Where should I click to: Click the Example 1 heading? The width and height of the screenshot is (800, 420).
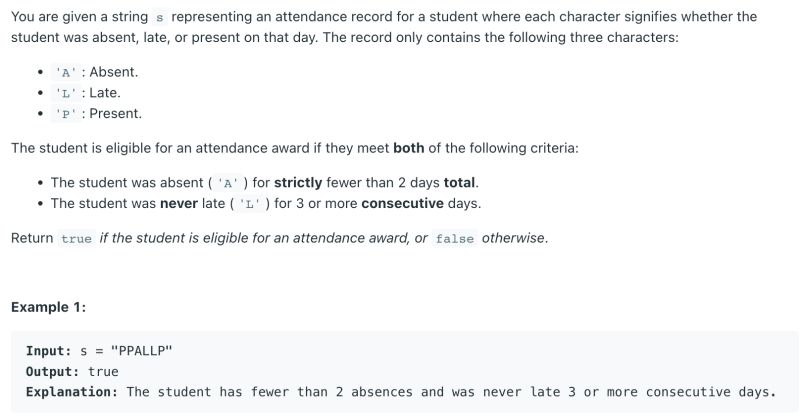[x=48, y=307]
